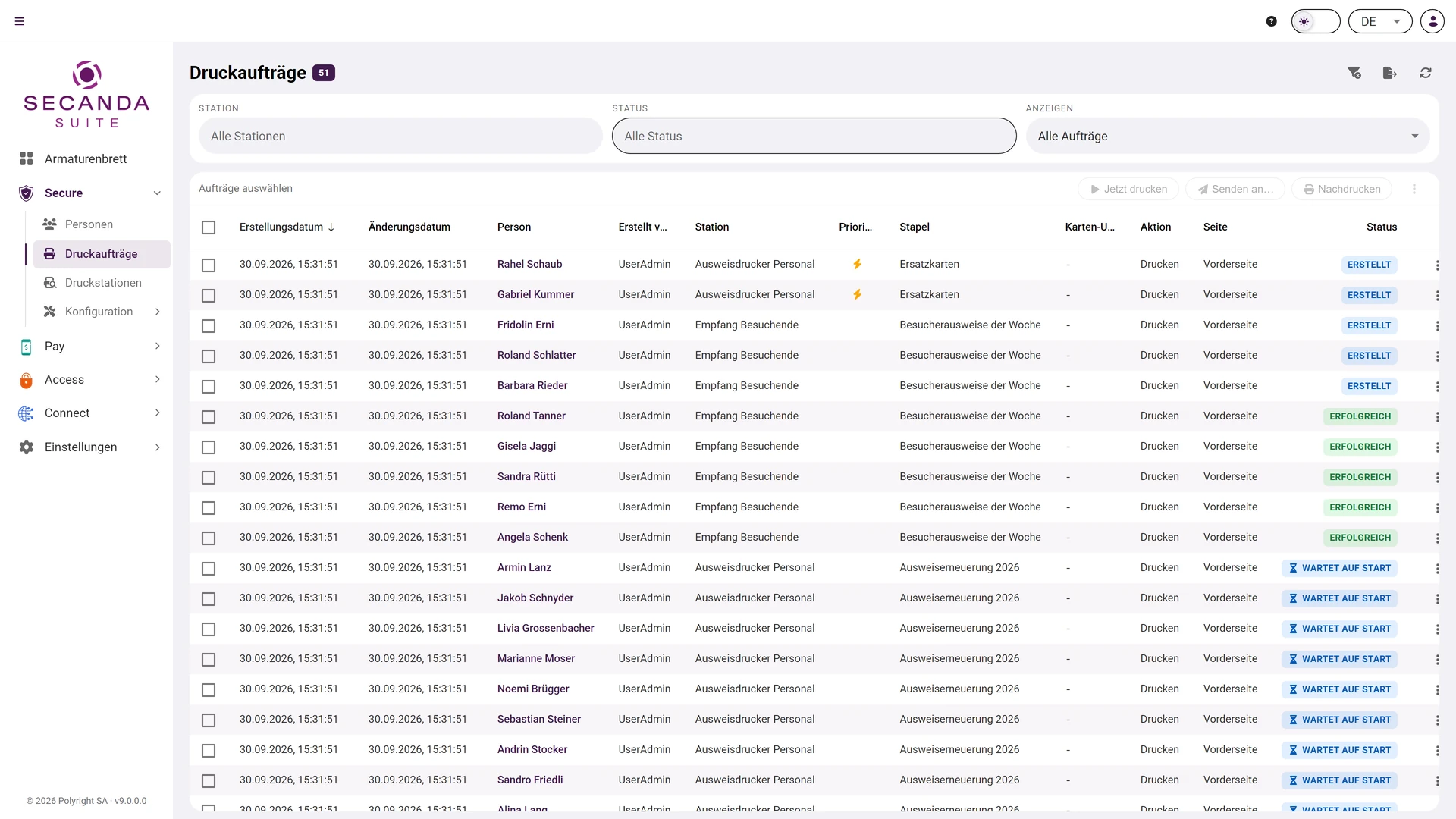Click priority lightning icon for Rahel Schaub
Image resolution: width=1456 pixels, height=819 pixels.
pyautogui.click(x=857, y=264)
